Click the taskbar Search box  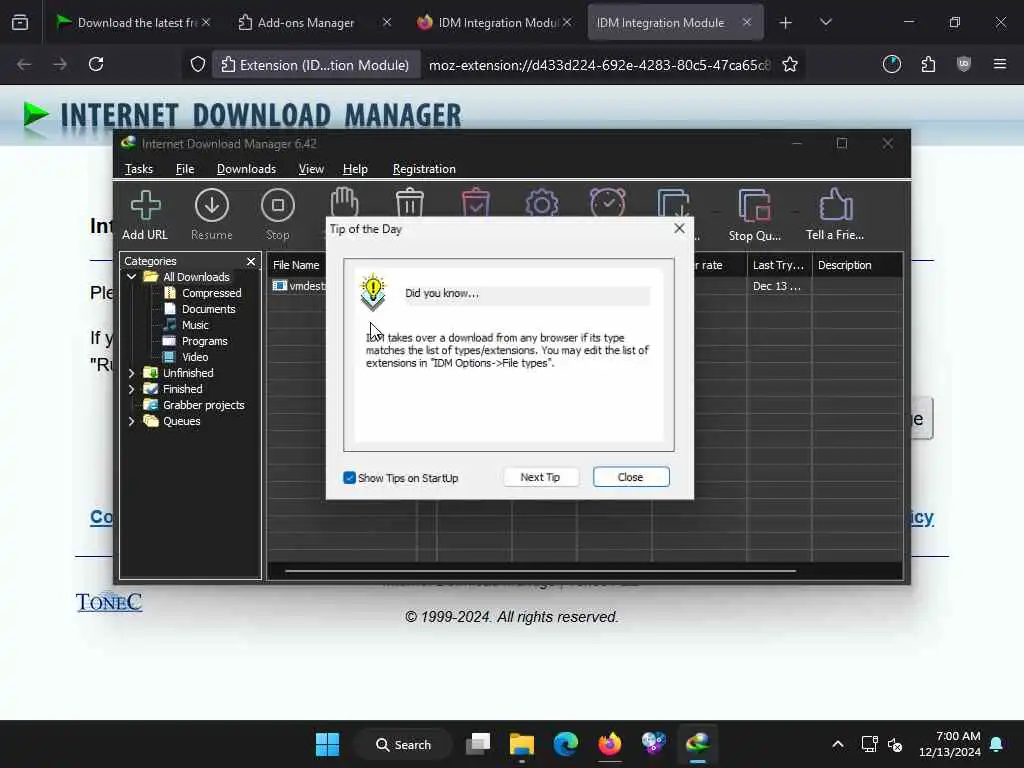click(404, 744)
